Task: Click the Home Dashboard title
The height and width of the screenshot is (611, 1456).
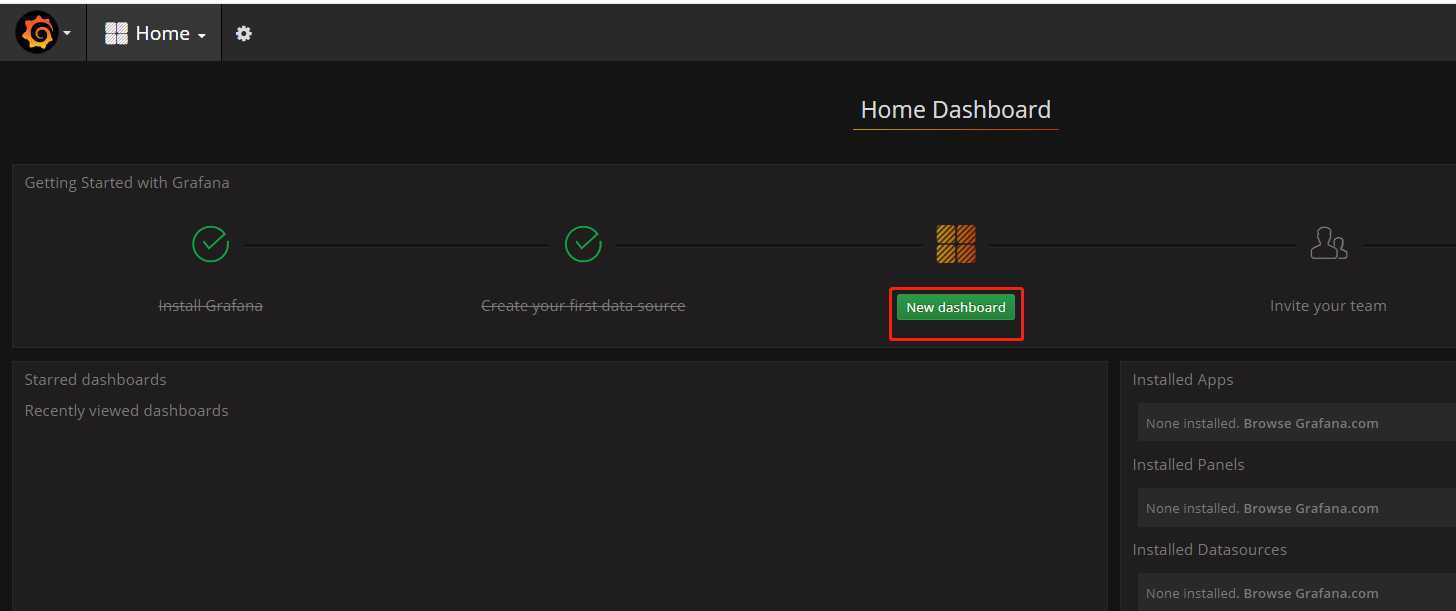Action: tap(956, 110)
